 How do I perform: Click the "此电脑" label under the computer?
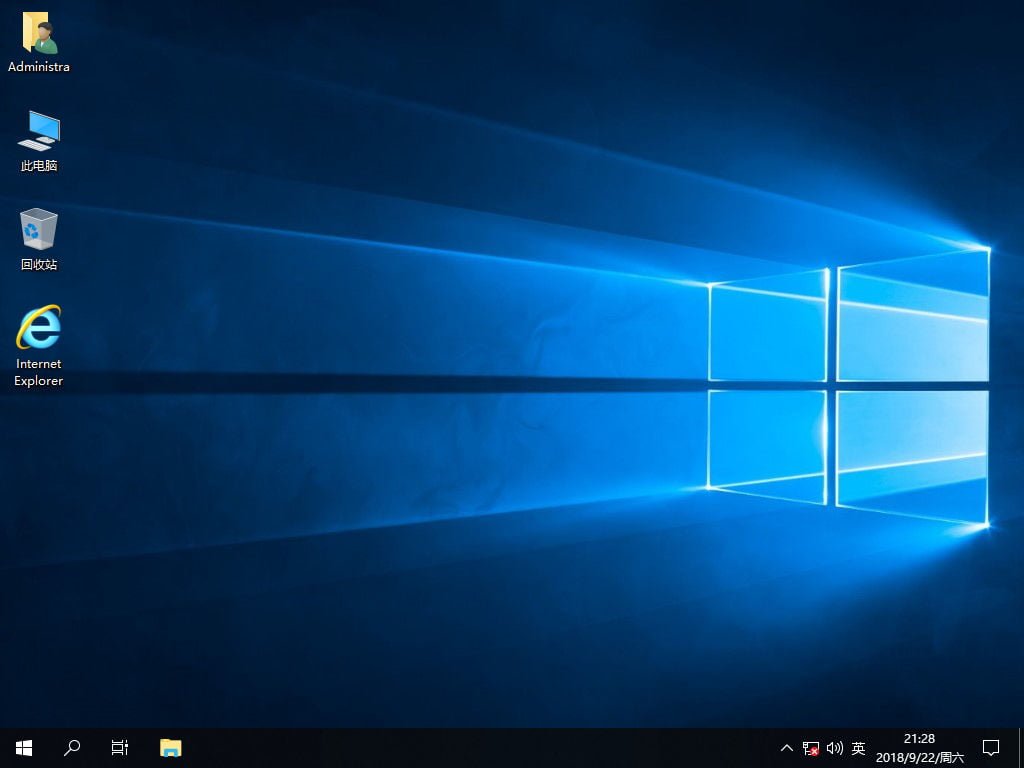(39, 166)
